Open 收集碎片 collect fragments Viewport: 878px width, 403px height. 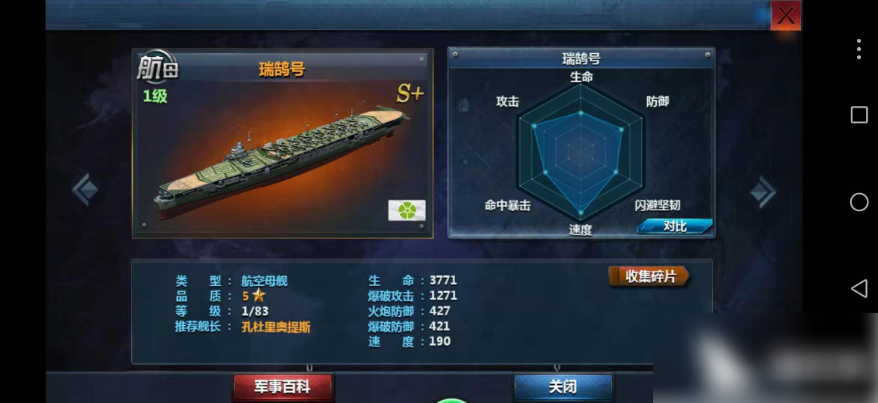point(650,276)
